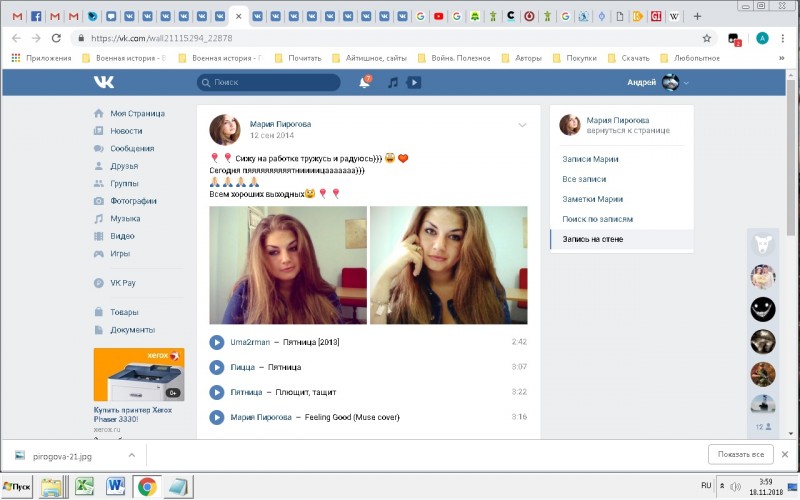Select Поиск по записям menu item
Screen dimensions: 800x500
pos(597,219)
